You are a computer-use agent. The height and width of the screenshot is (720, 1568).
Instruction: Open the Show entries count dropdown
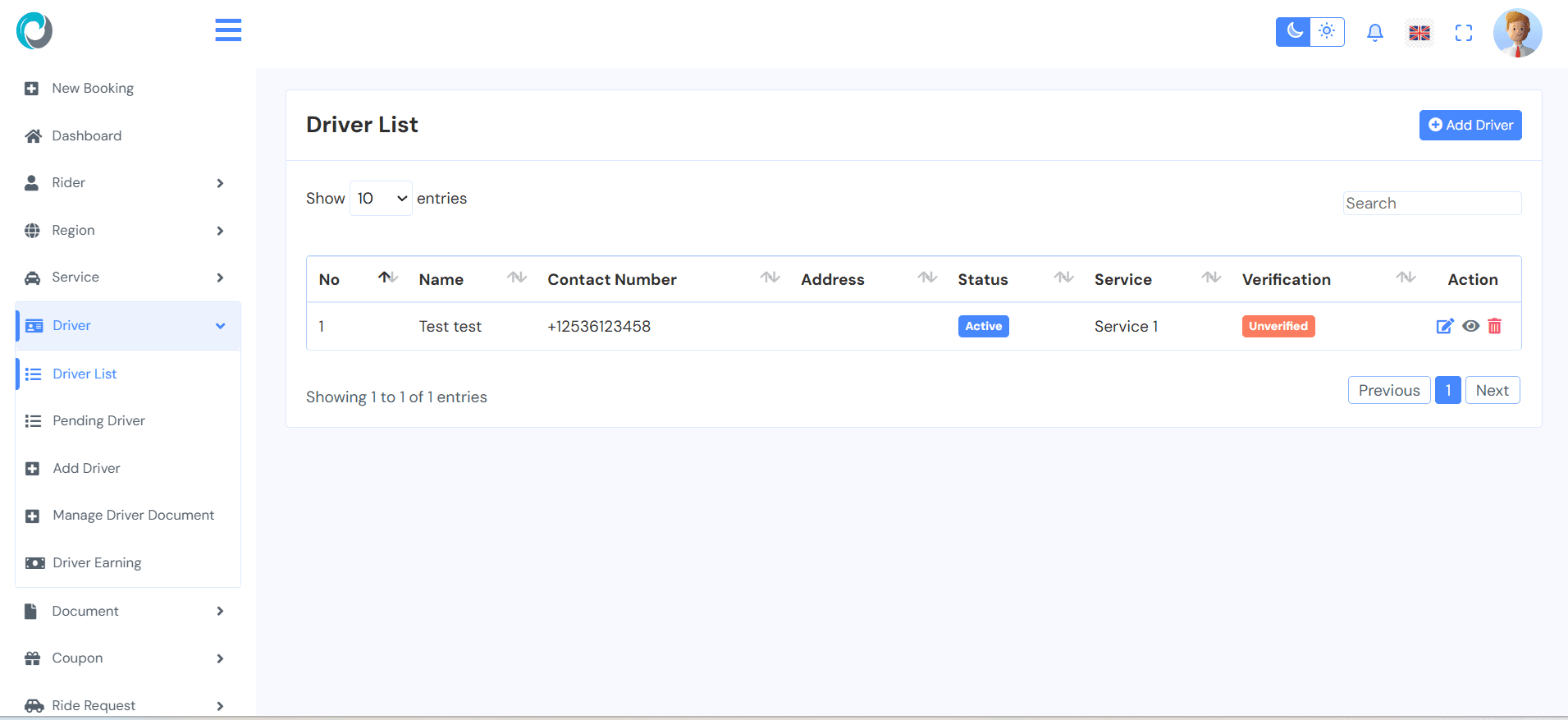point(381,199)
